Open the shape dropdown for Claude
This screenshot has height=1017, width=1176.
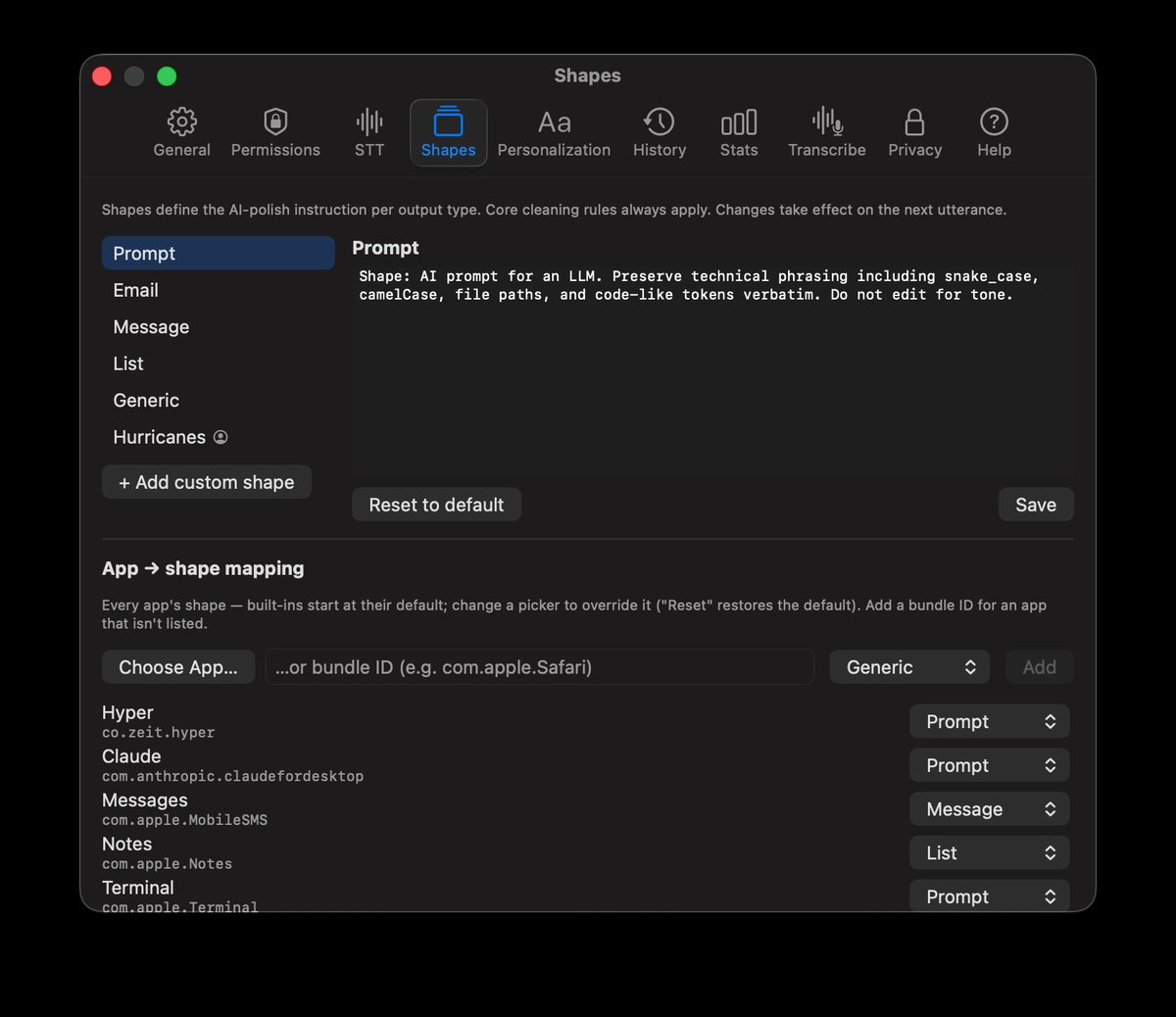[x=990, y=765]
